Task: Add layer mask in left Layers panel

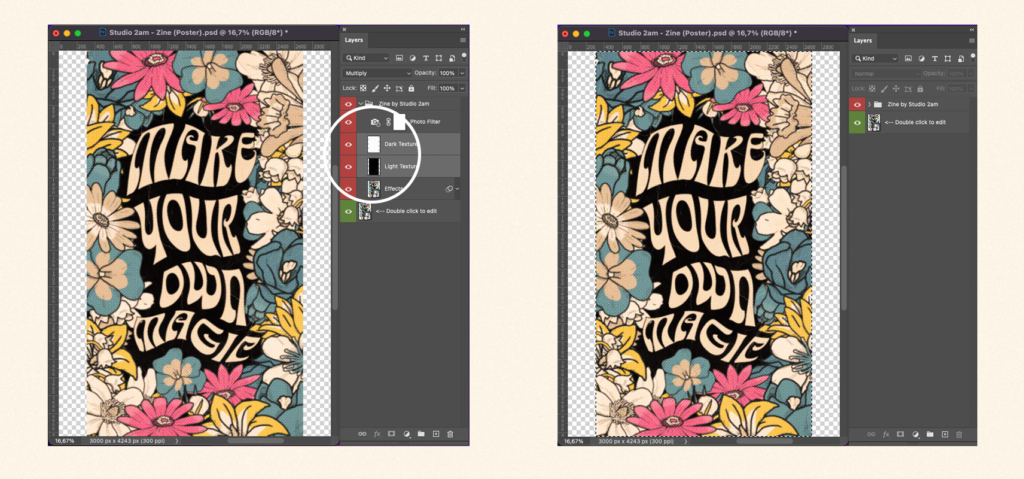Action: 392,434
